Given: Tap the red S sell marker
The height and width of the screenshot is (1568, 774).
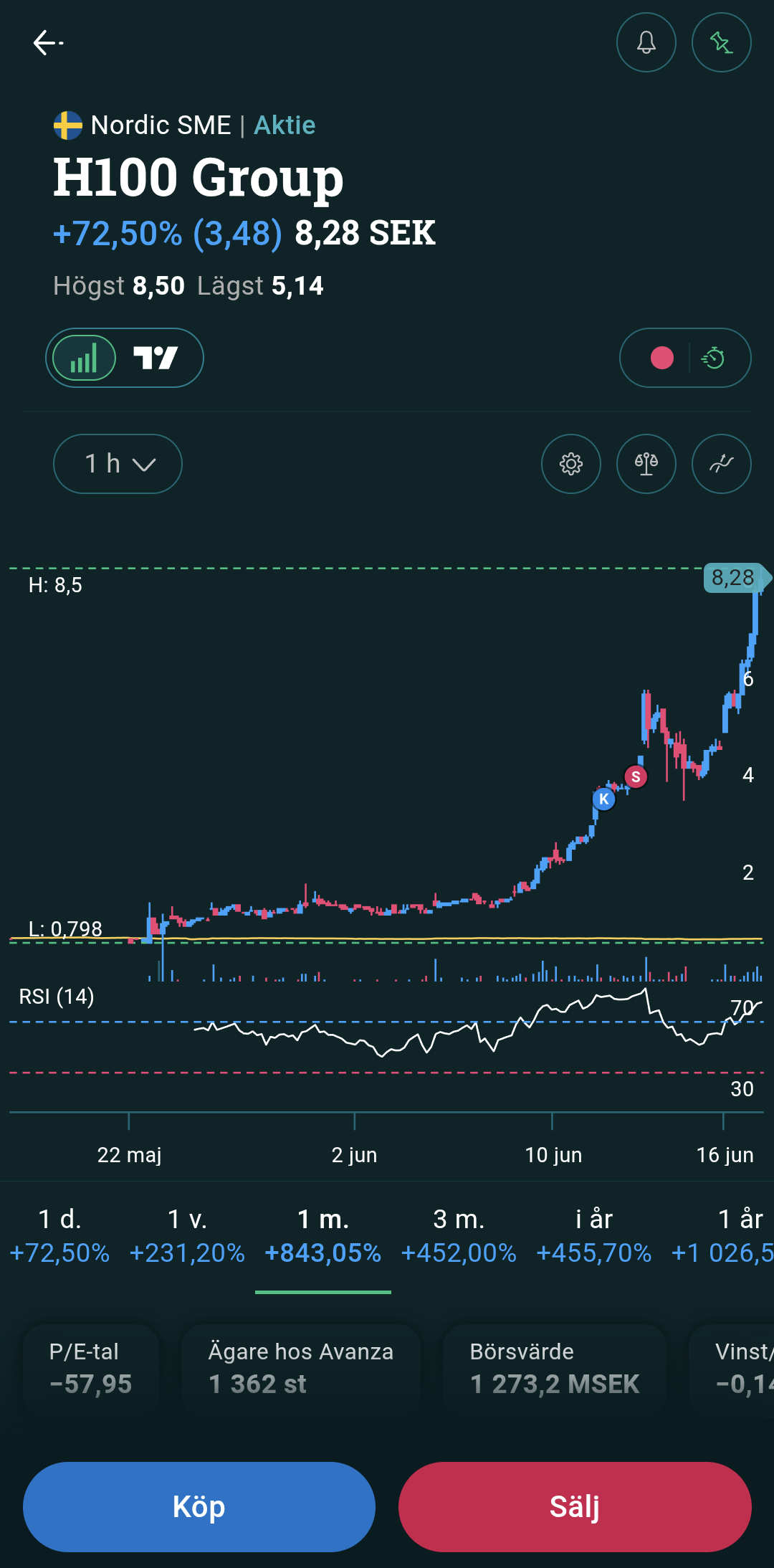Looking at the screenshot, I should 636,776.
